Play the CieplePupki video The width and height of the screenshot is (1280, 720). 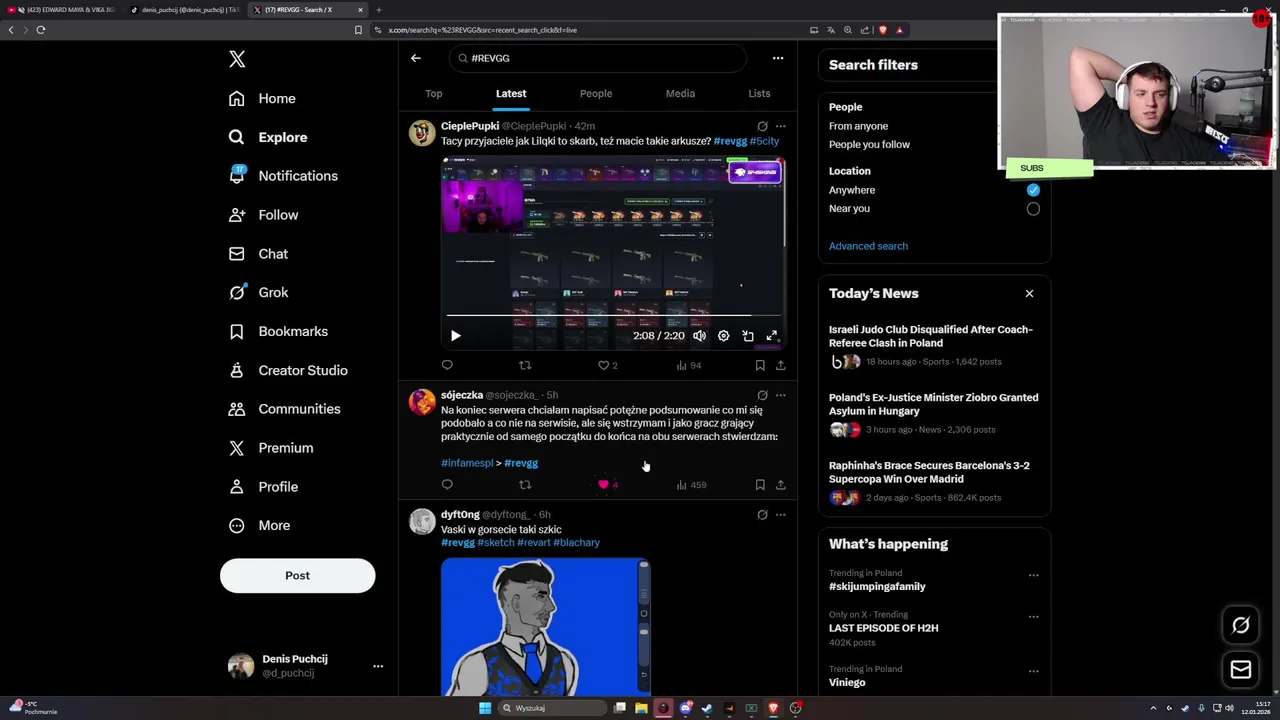click(456, 336)
